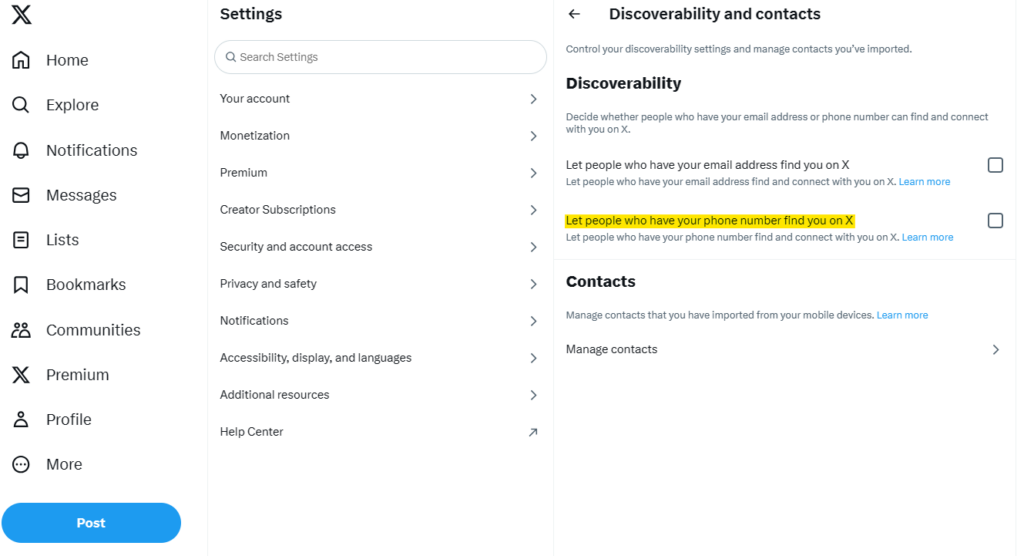Open Help Center external link arrow
This screenshot has width=1024, height=556.
click(x=533, y=432)
